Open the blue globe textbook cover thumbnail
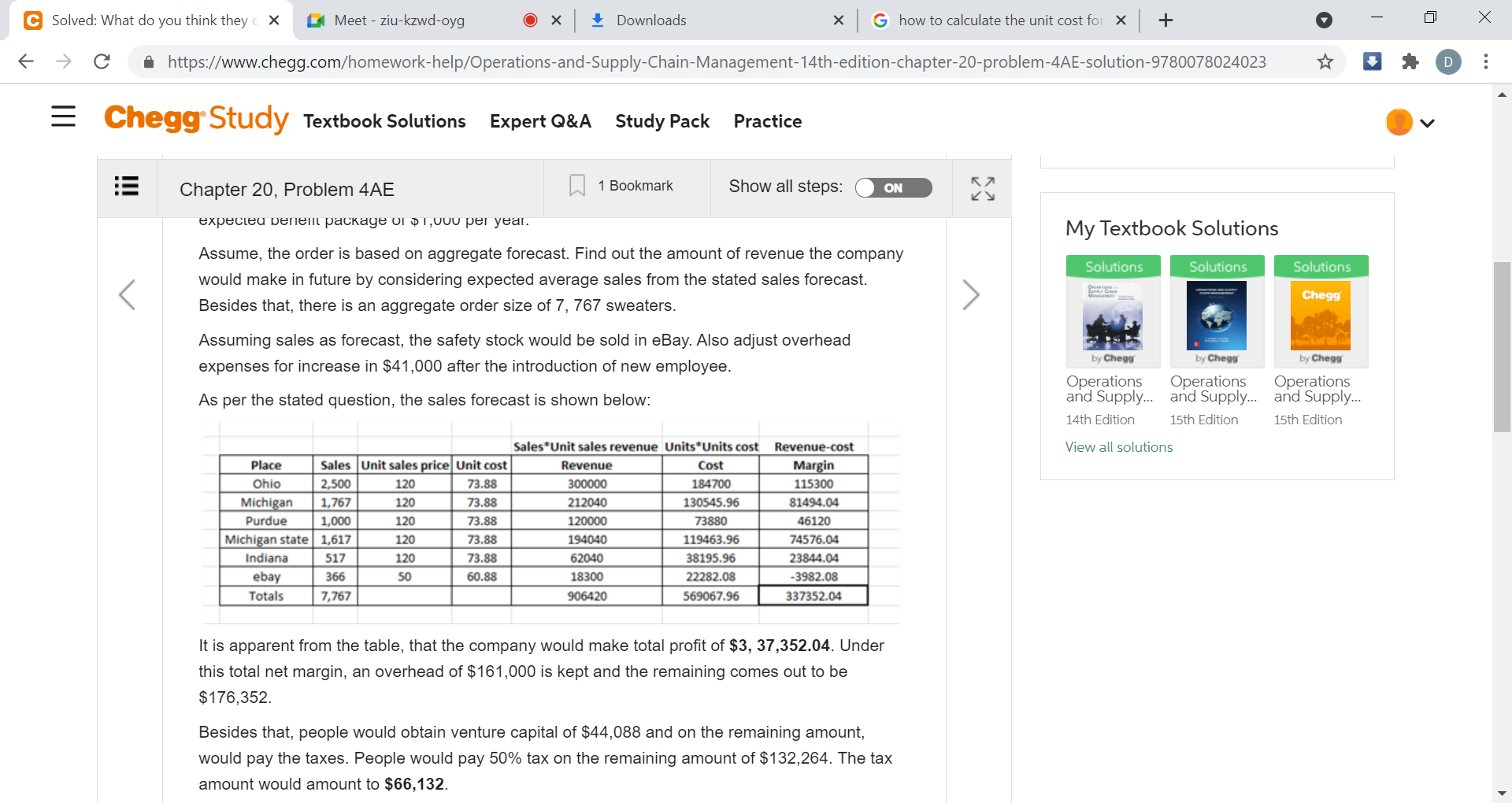The height and width of the screenshot is (803, 1512). tap(1217, 312)
